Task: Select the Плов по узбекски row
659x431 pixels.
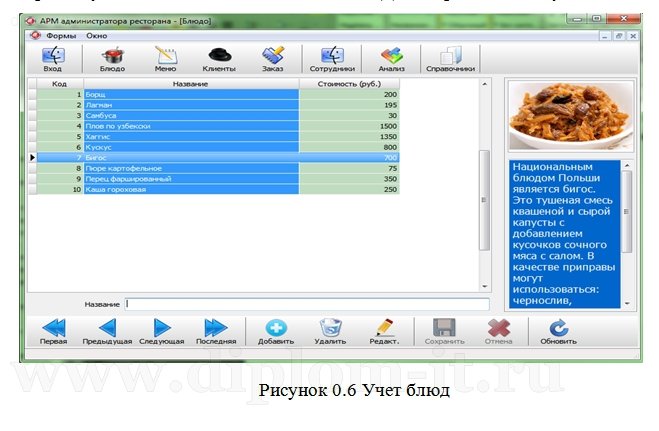Action: click(x=218, y=126)
